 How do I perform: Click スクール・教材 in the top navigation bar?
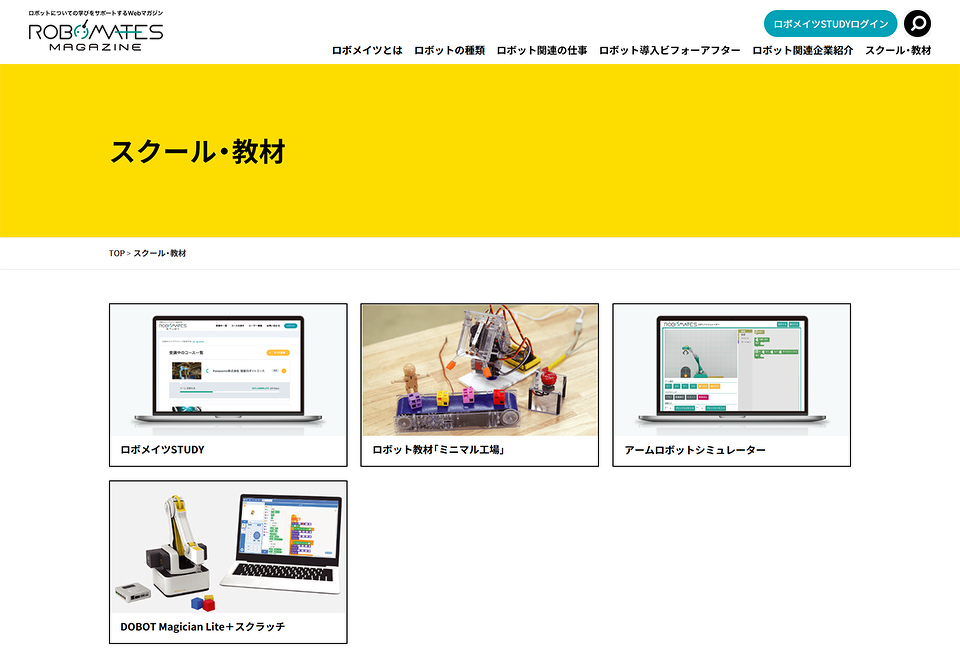(897, 50)
